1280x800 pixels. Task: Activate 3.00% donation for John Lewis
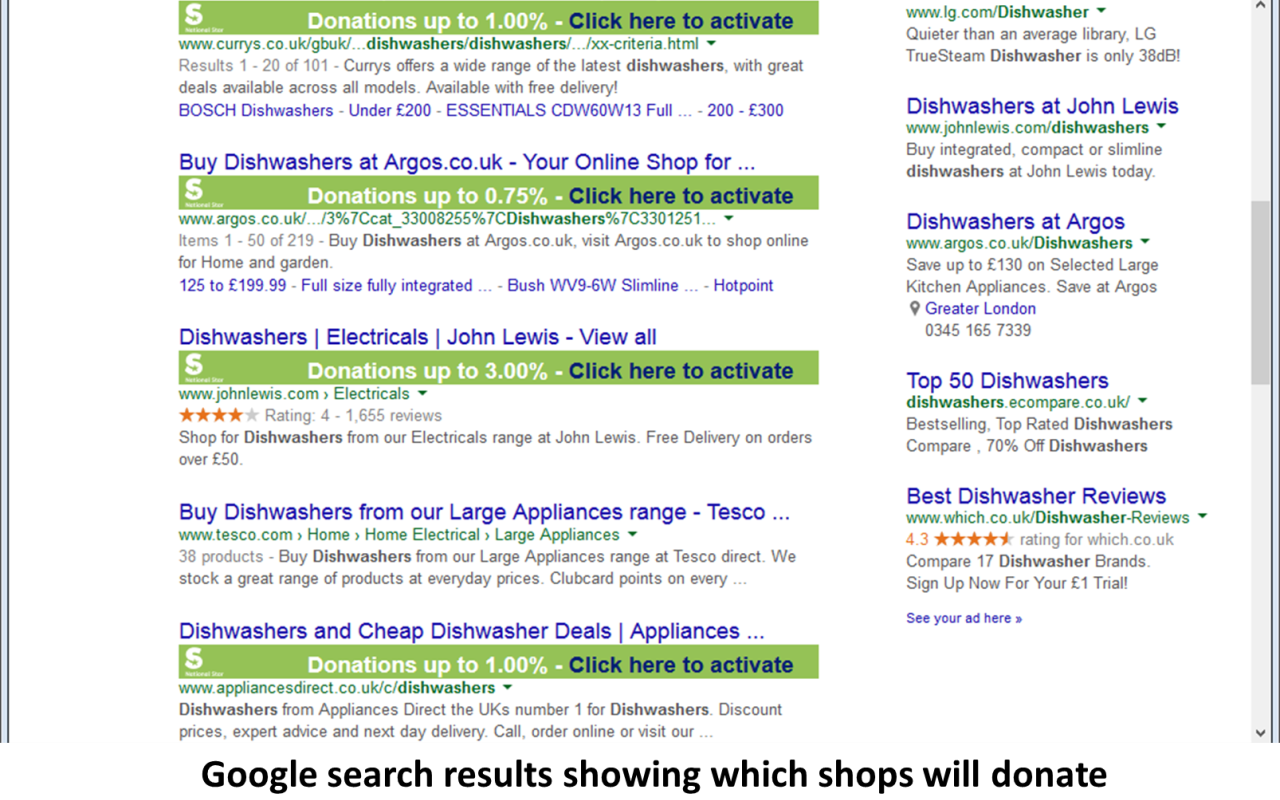pyautogui.click(x=681, y=371)
